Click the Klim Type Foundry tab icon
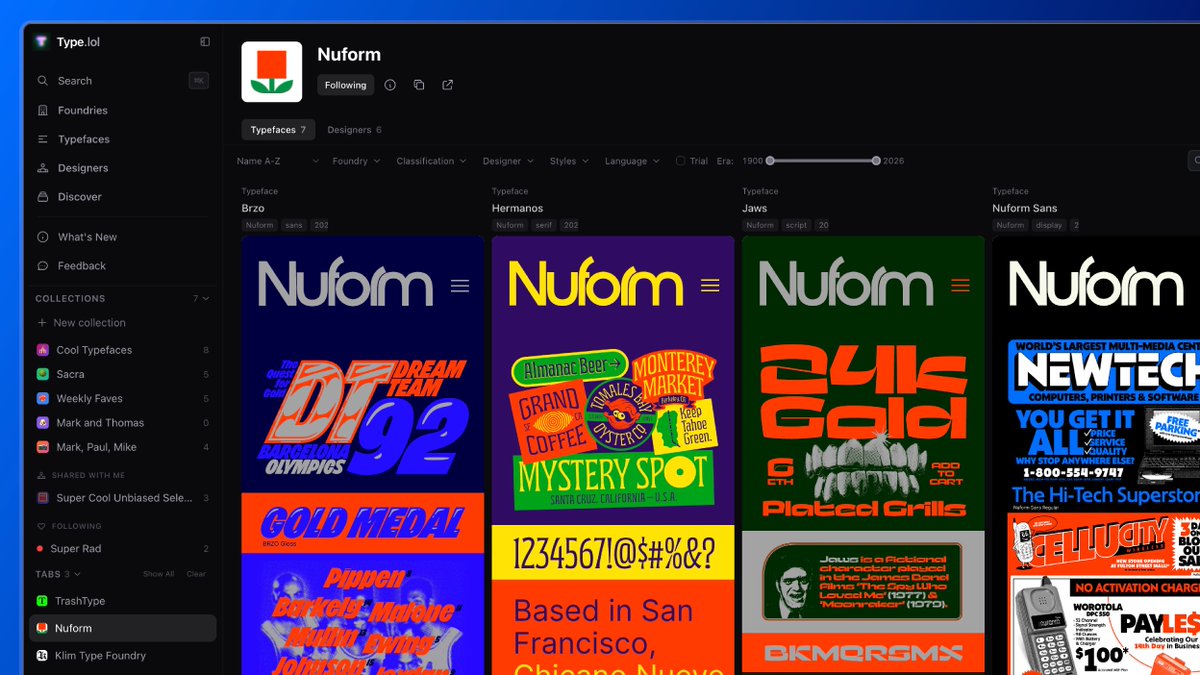 (42, 656)
